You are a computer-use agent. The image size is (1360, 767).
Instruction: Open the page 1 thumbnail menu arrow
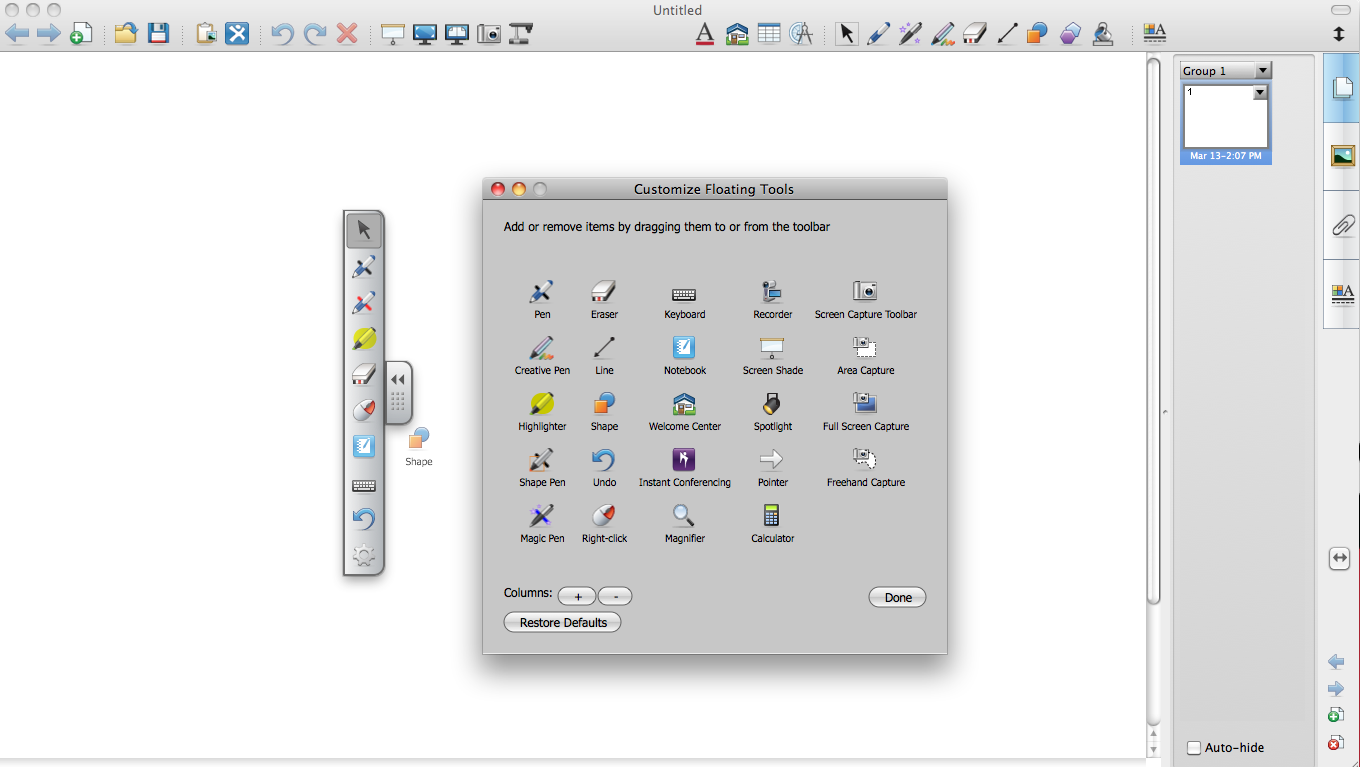1260,92
